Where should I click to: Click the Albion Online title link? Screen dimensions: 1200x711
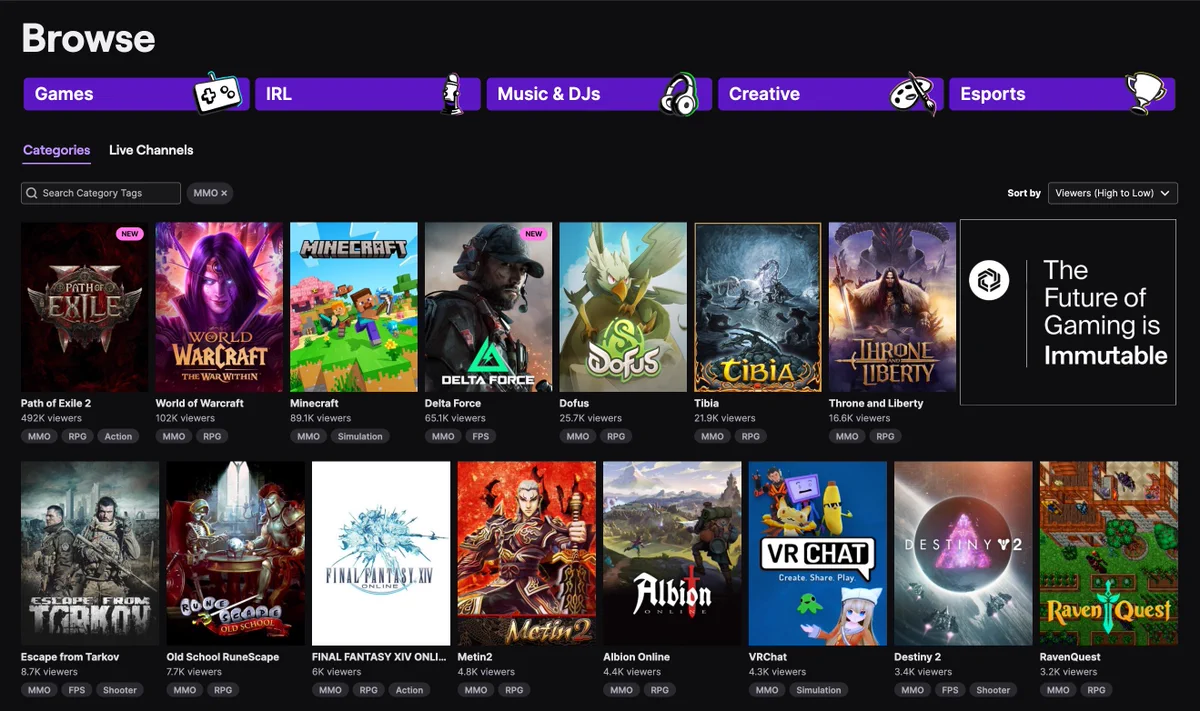click(637, 657)
